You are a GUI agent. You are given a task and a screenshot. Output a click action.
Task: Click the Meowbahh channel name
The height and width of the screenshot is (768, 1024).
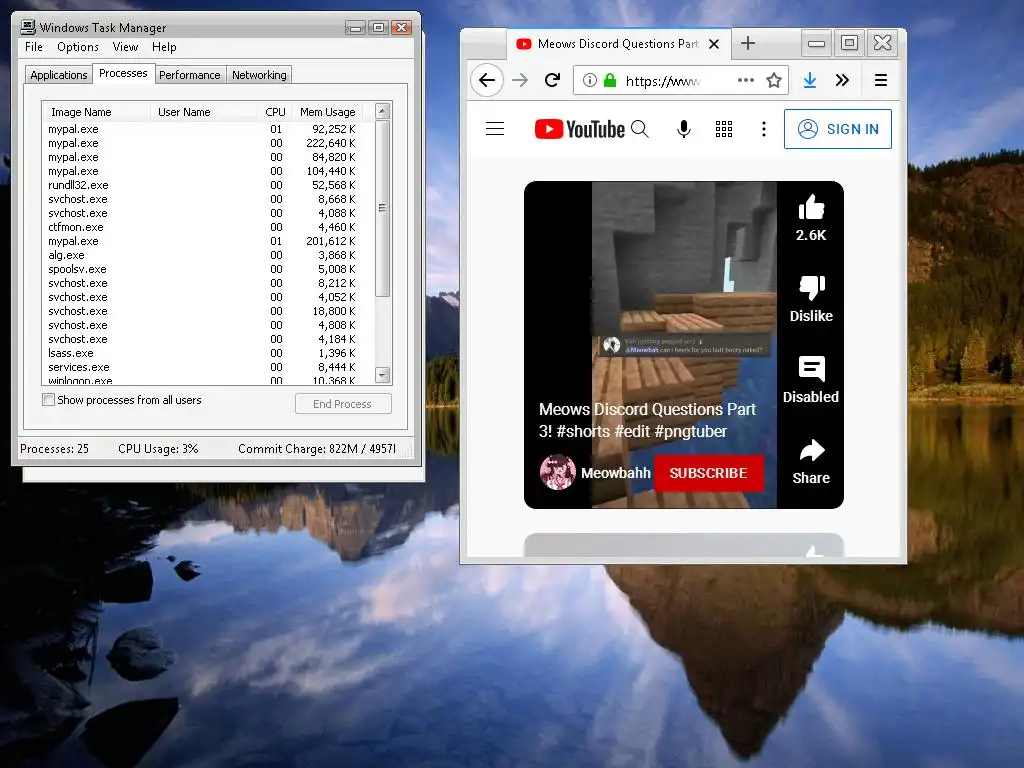click(616, 473)
